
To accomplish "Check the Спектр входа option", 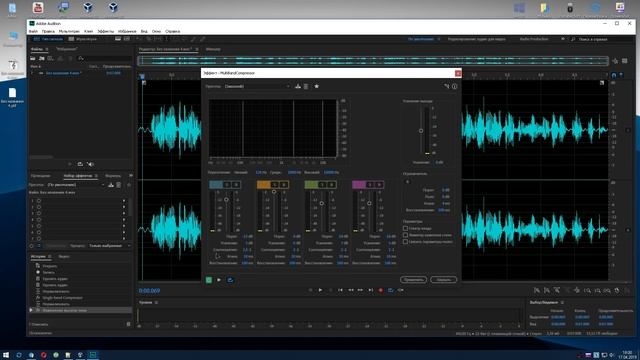I will click(x=405, y=229).
